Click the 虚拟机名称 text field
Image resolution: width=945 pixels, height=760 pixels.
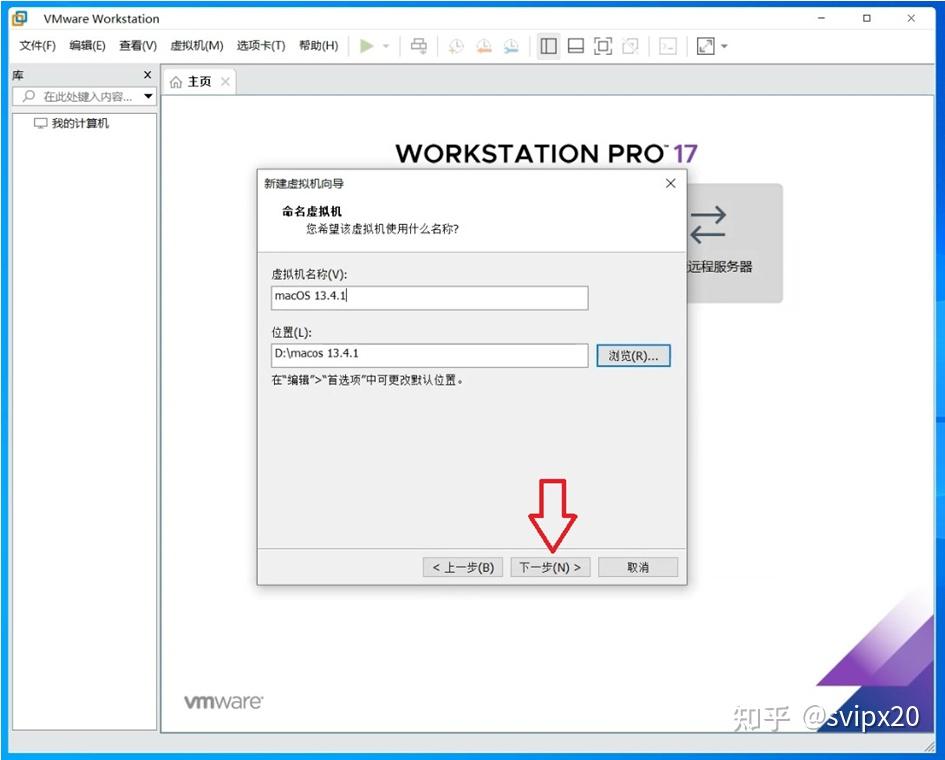click(430, 298)
